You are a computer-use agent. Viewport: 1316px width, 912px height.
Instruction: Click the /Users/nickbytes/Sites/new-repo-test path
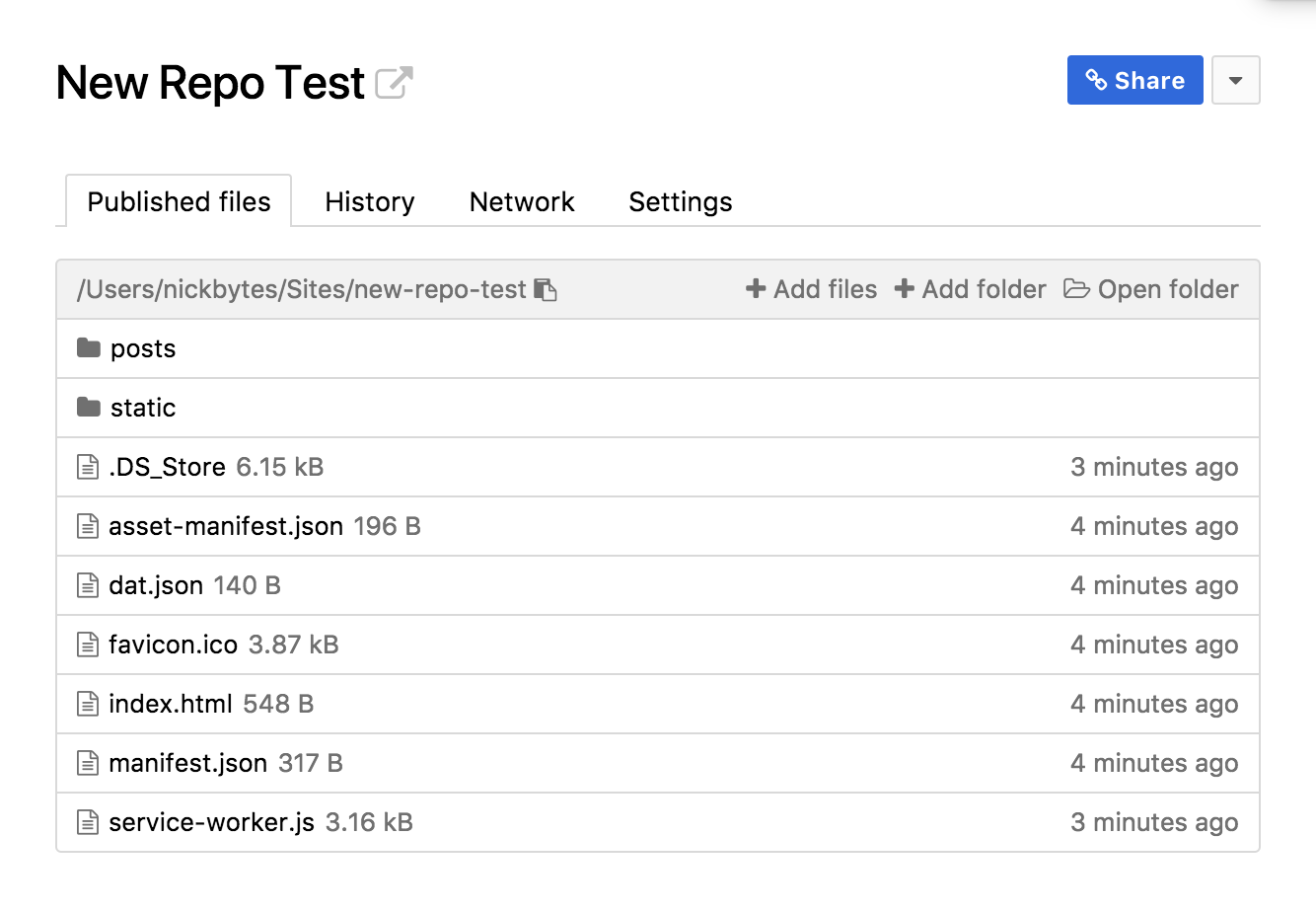pos(302,289)
